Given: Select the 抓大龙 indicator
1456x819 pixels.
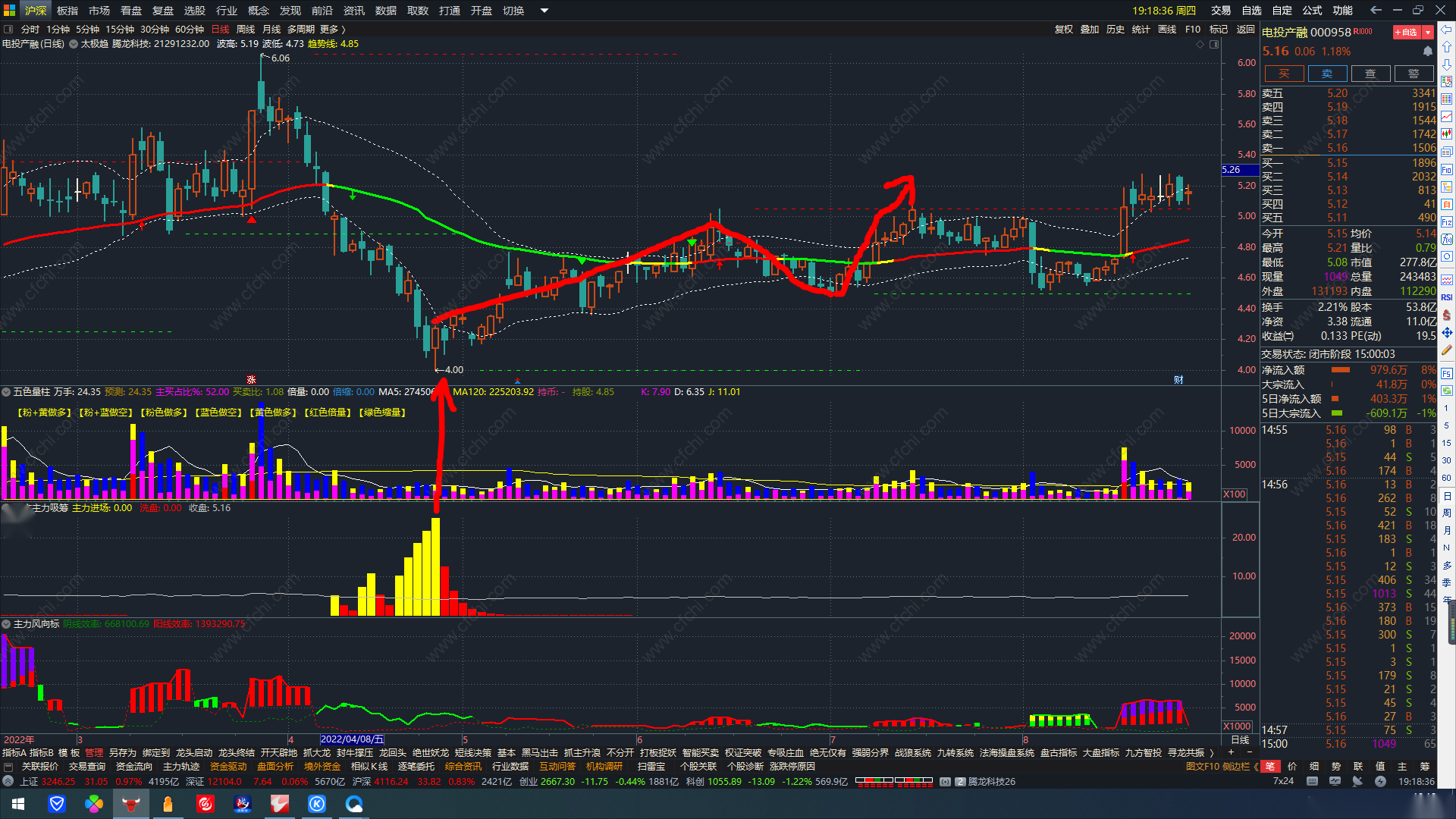Looking at the screenshot, I should (x=316, y=753).
